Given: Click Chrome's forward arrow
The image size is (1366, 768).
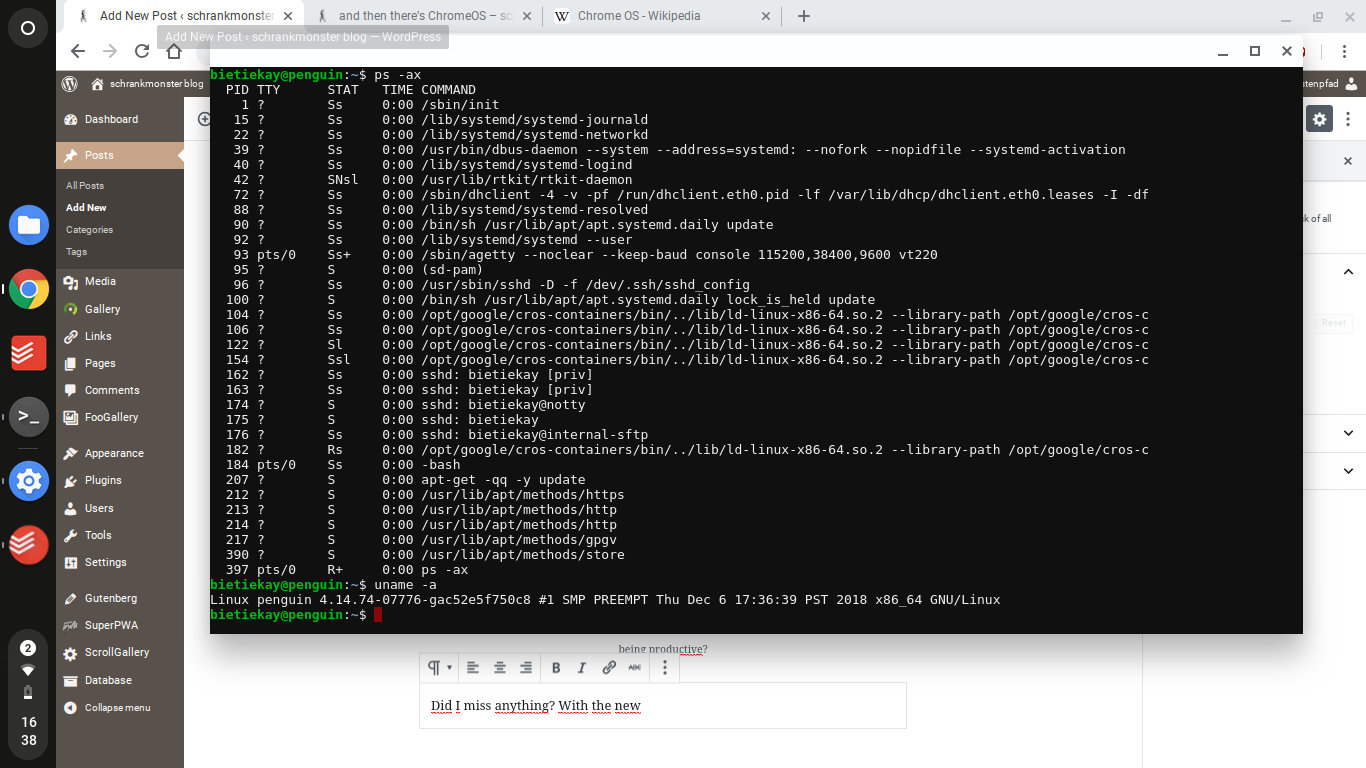Looking at the screenshot, I should [x=110, y=51].
